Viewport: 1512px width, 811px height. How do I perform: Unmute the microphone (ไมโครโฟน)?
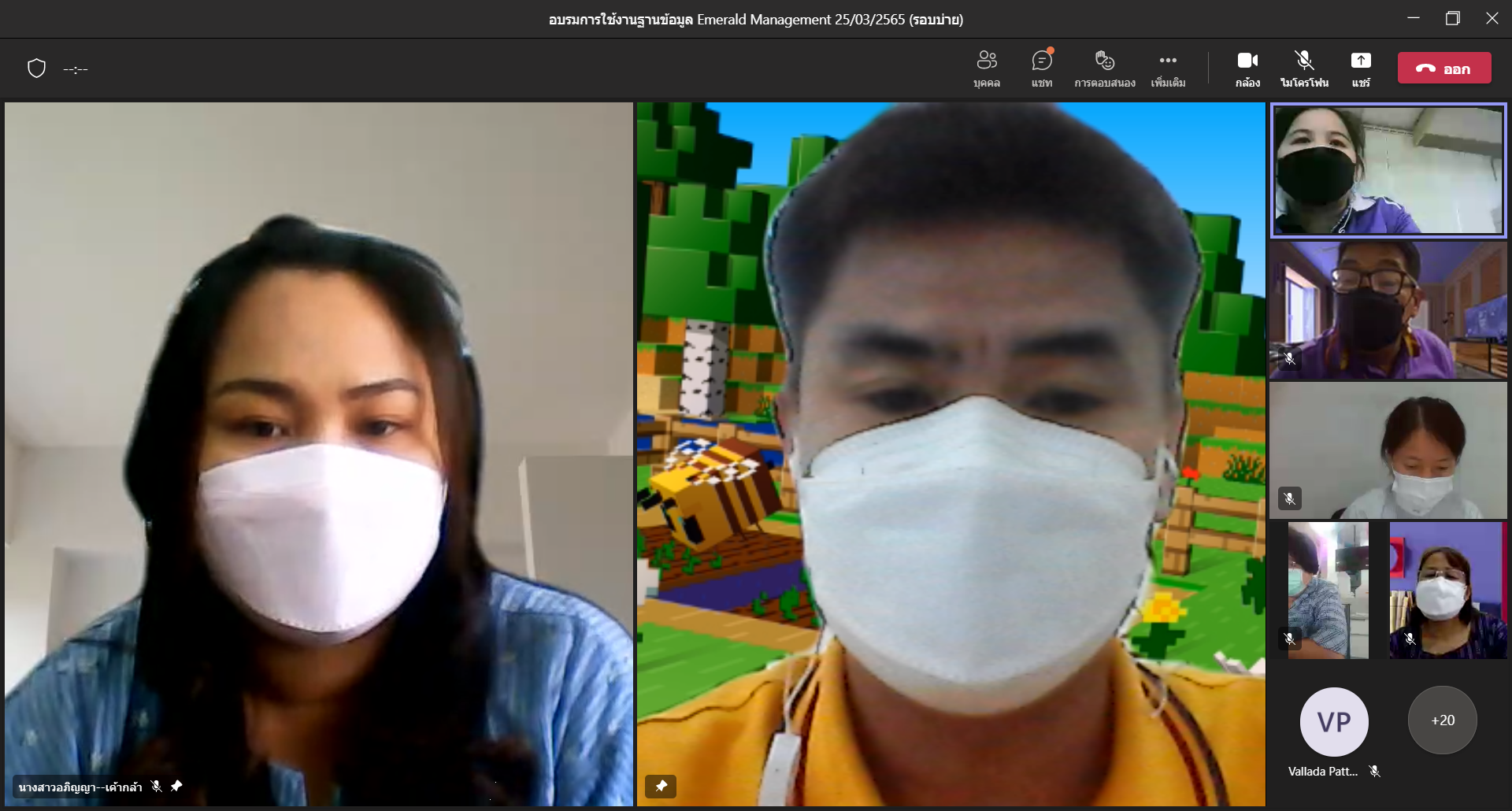pos(1304,69)
